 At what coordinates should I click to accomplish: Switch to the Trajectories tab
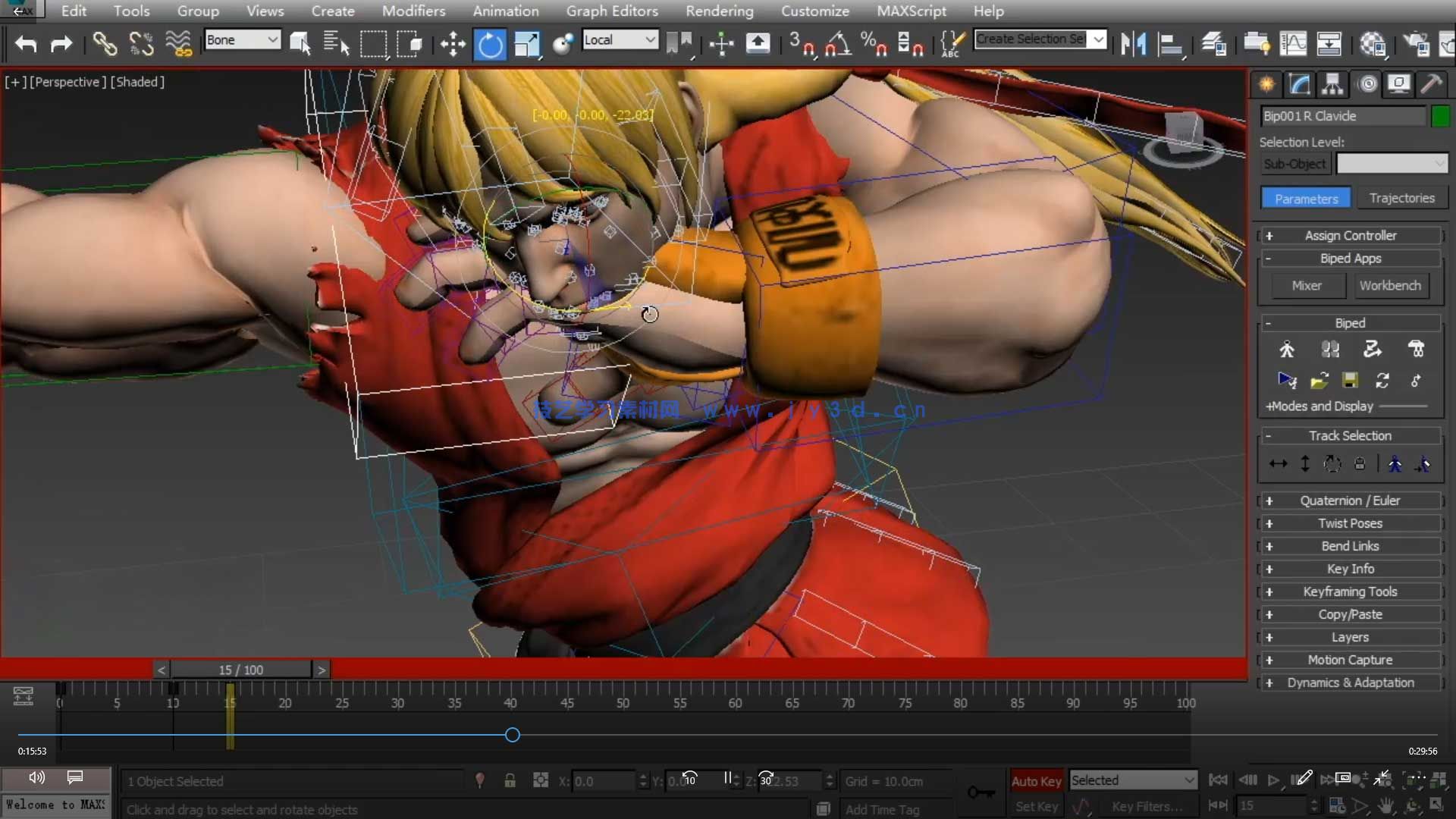click(x=1401, y=198)
